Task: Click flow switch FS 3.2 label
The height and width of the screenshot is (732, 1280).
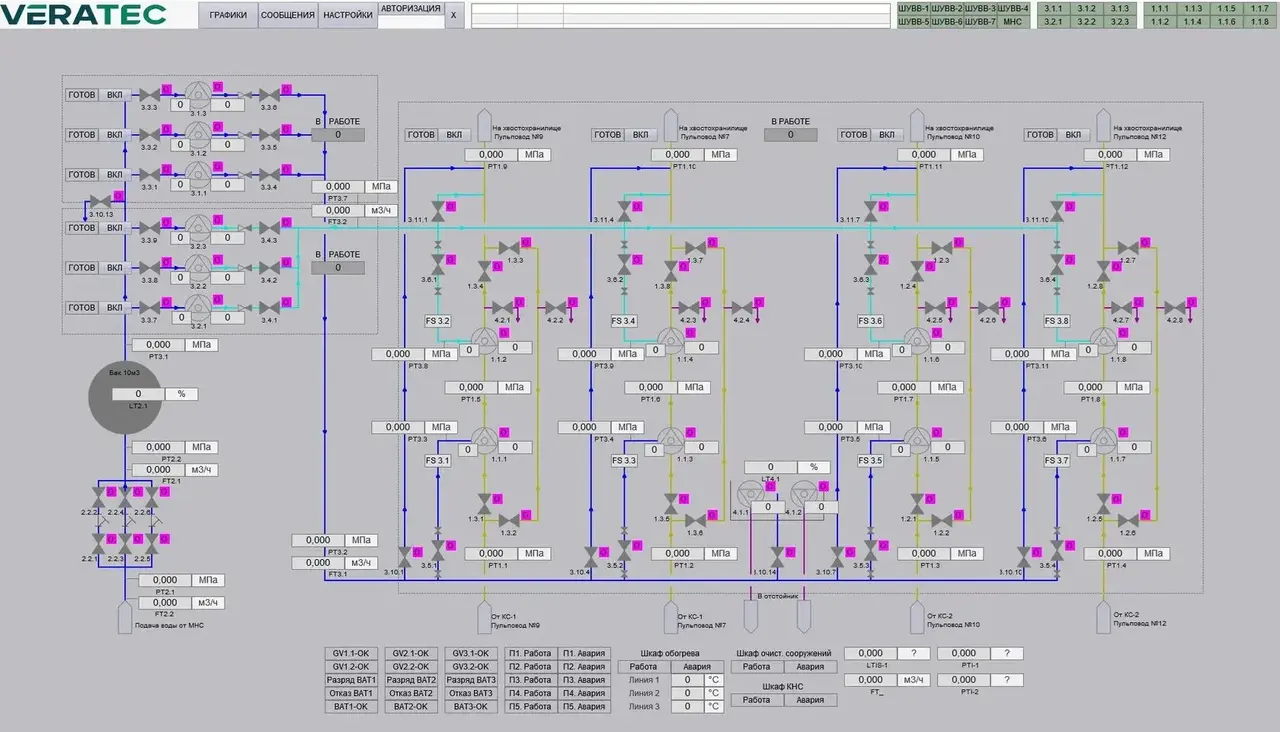Action: coord(438,321)
